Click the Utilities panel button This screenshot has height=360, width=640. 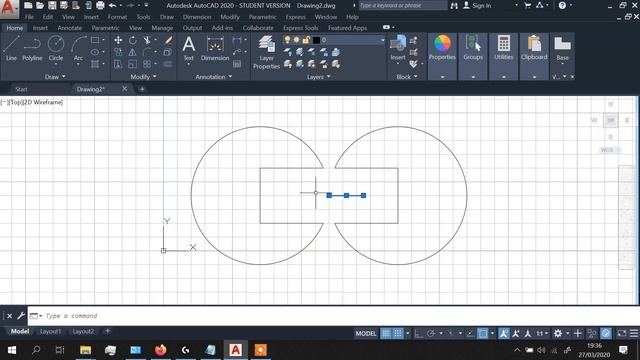[x=503, y=48]
